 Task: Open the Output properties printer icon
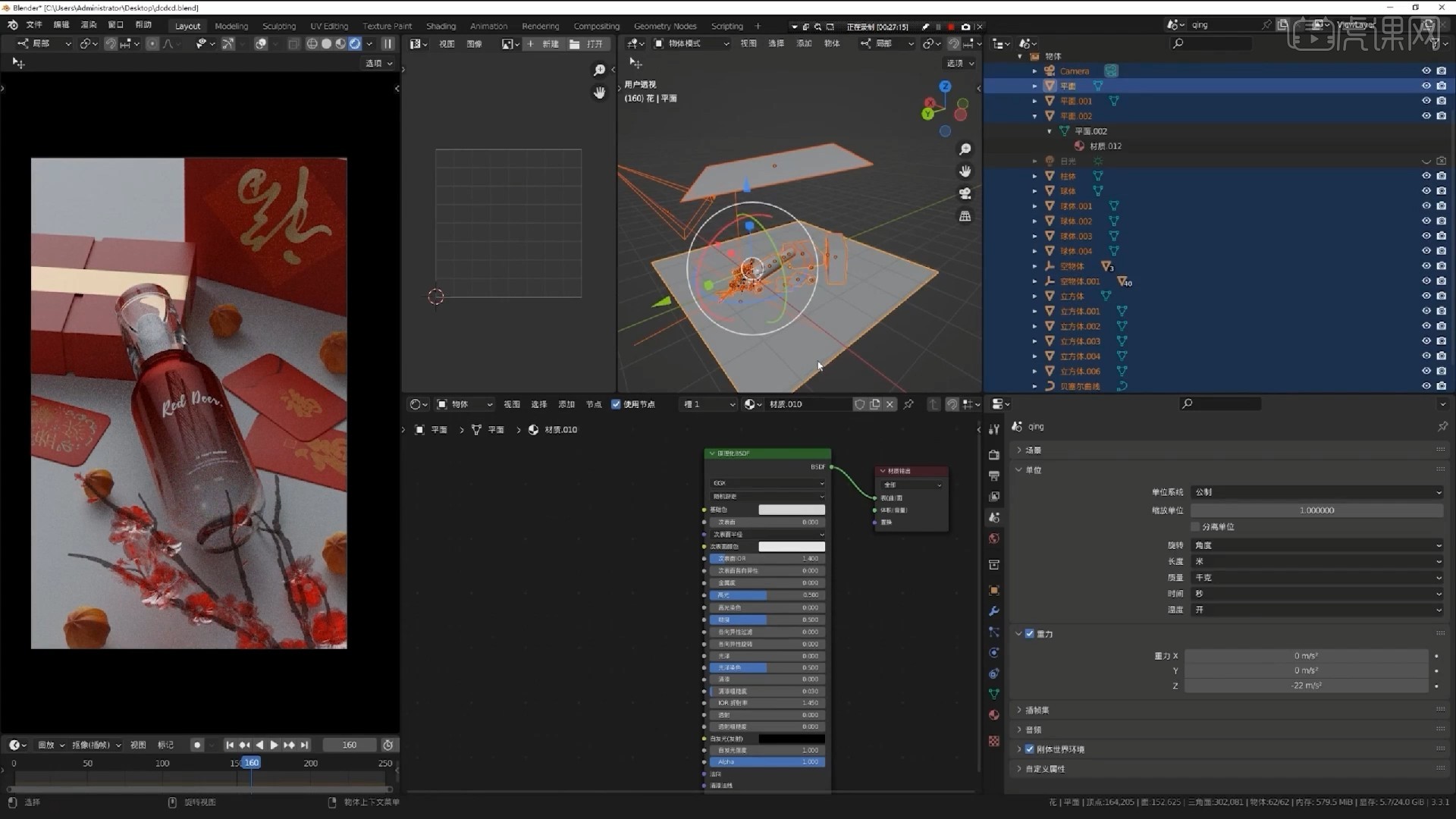[x=994, y=475]
